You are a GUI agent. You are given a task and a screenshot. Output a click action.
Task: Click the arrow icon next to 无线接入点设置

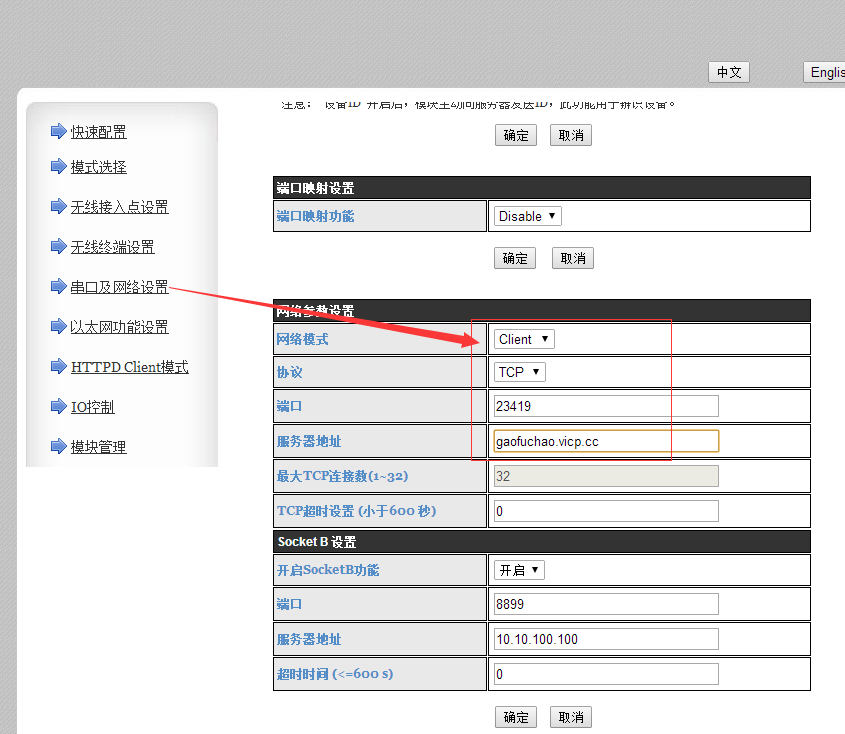coord(58,207)
